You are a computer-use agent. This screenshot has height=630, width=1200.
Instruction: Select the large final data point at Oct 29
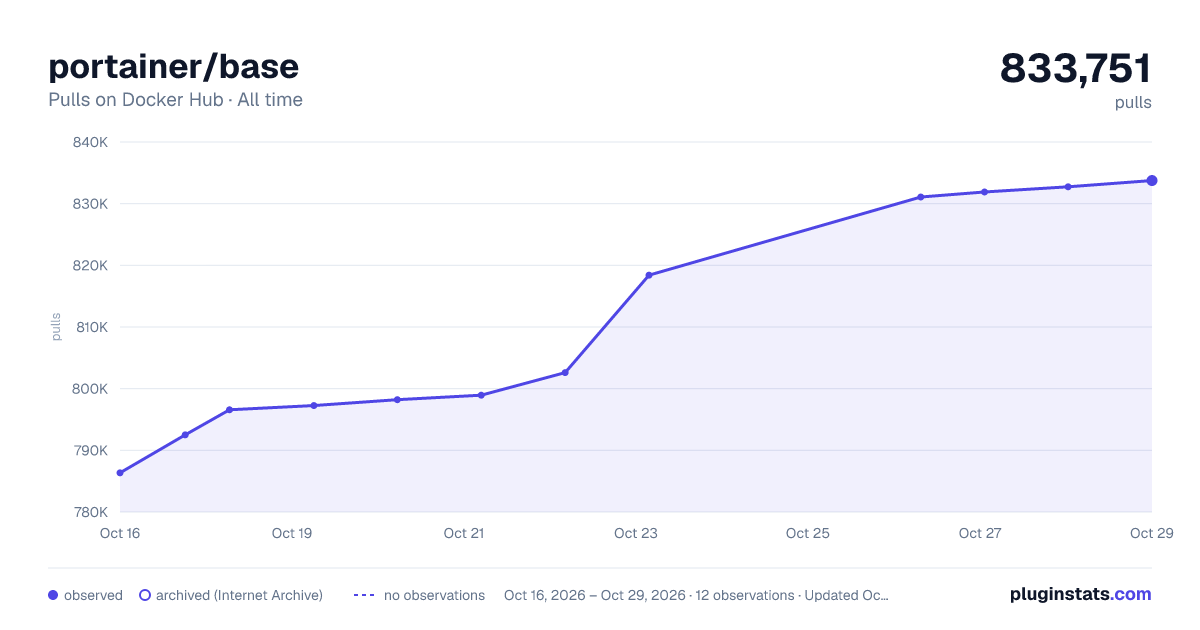pyautogui.click(x=1152, y=181)
